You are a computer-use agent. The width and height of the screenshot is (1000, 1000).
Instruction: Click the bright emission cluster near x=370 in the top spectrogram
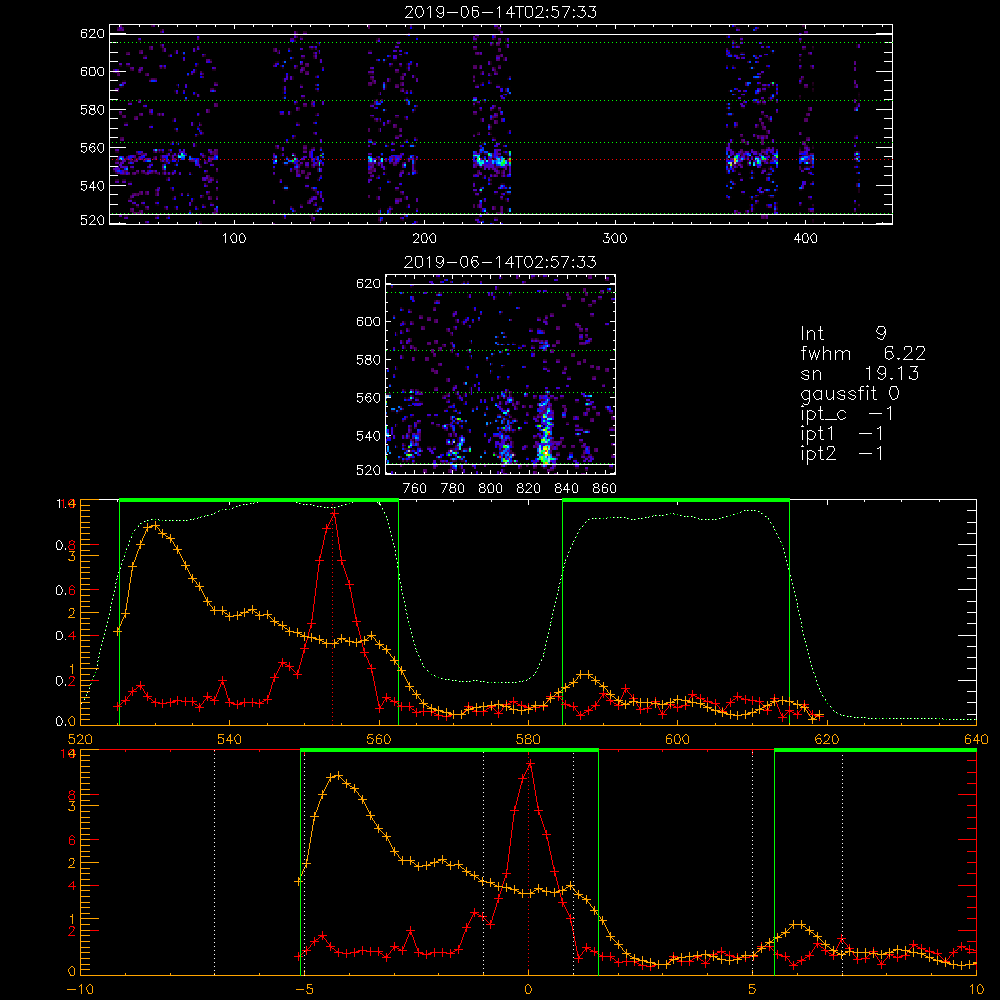pos(752,158)
